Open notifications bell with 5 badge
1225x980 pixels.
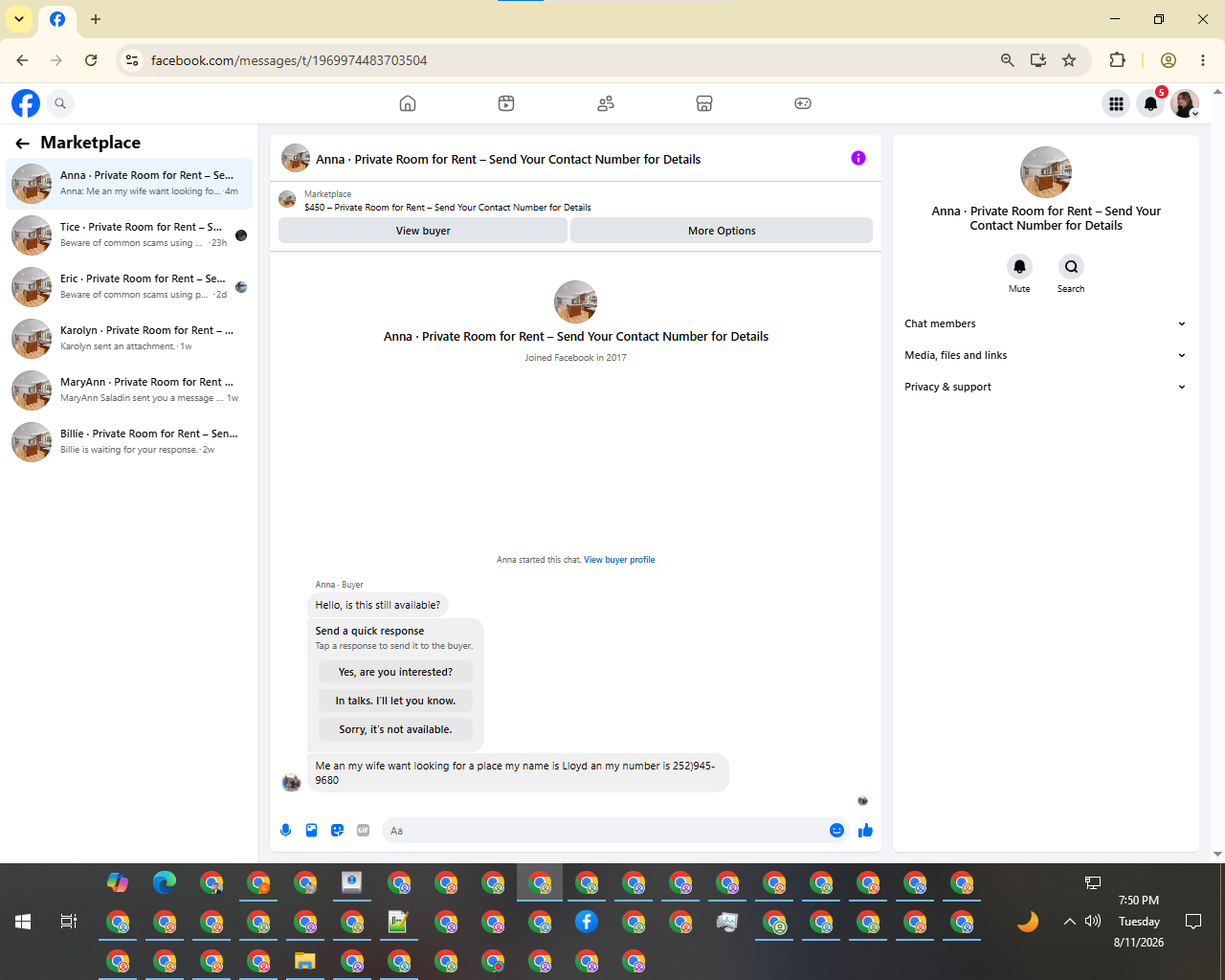[x=1150, y=103]
